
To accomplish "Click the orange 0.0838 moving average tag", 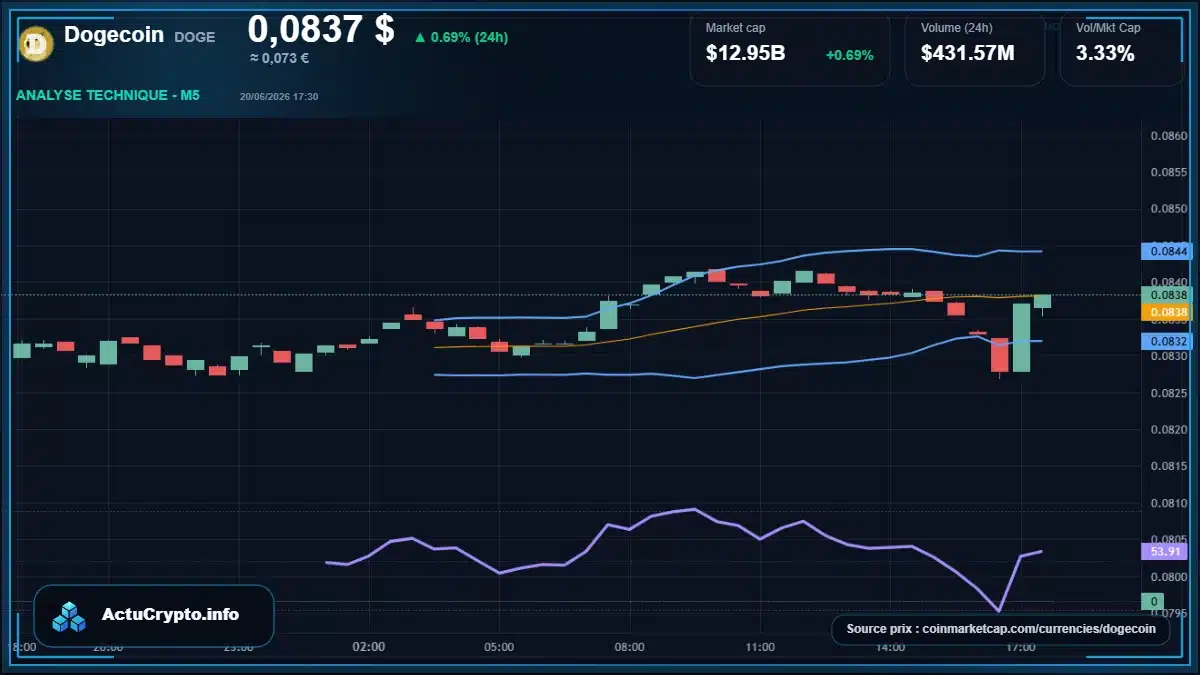I will [x=1168, y=312].
